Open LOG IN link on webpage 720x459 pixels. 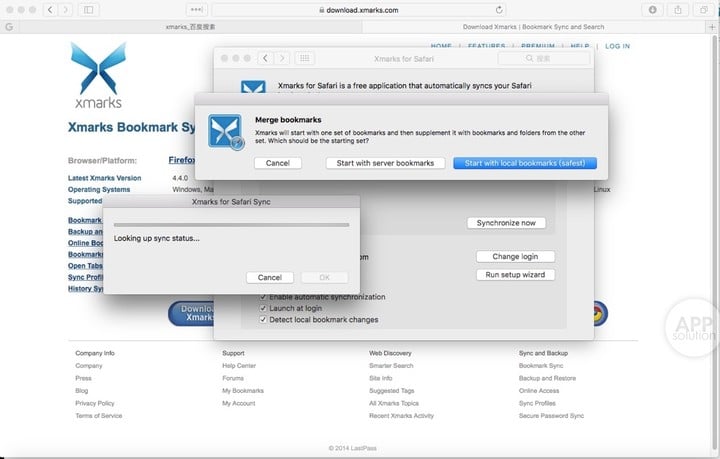(617, 46)
